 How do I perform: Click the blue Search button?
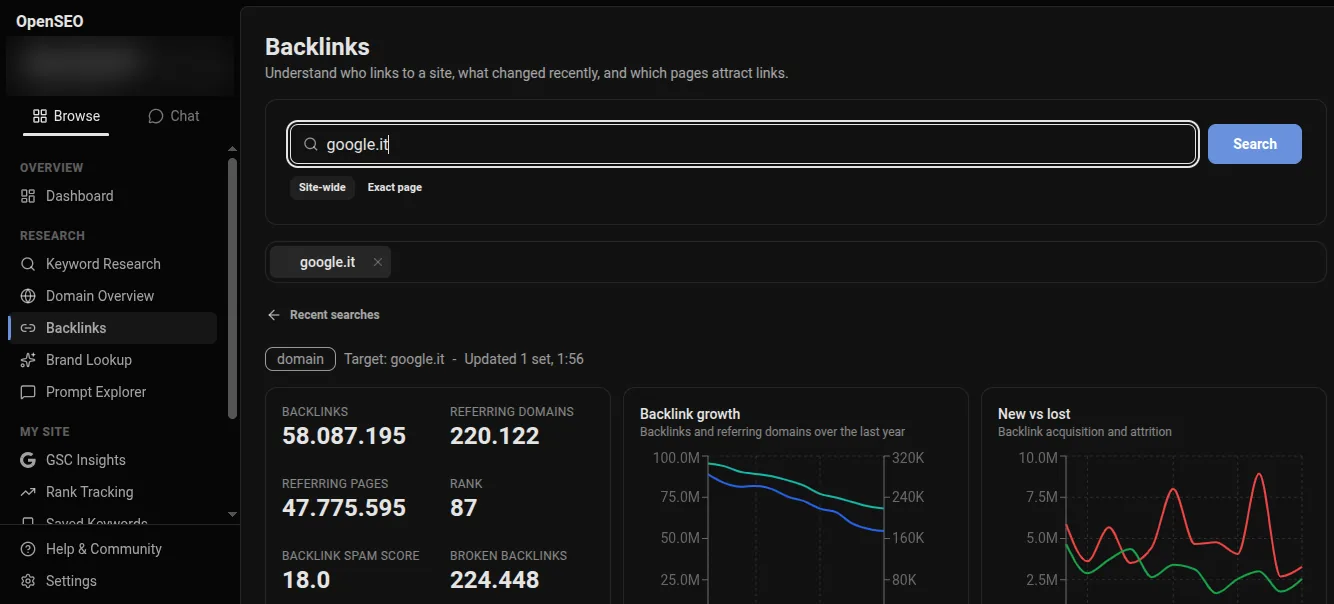[x=1255, y=144]
